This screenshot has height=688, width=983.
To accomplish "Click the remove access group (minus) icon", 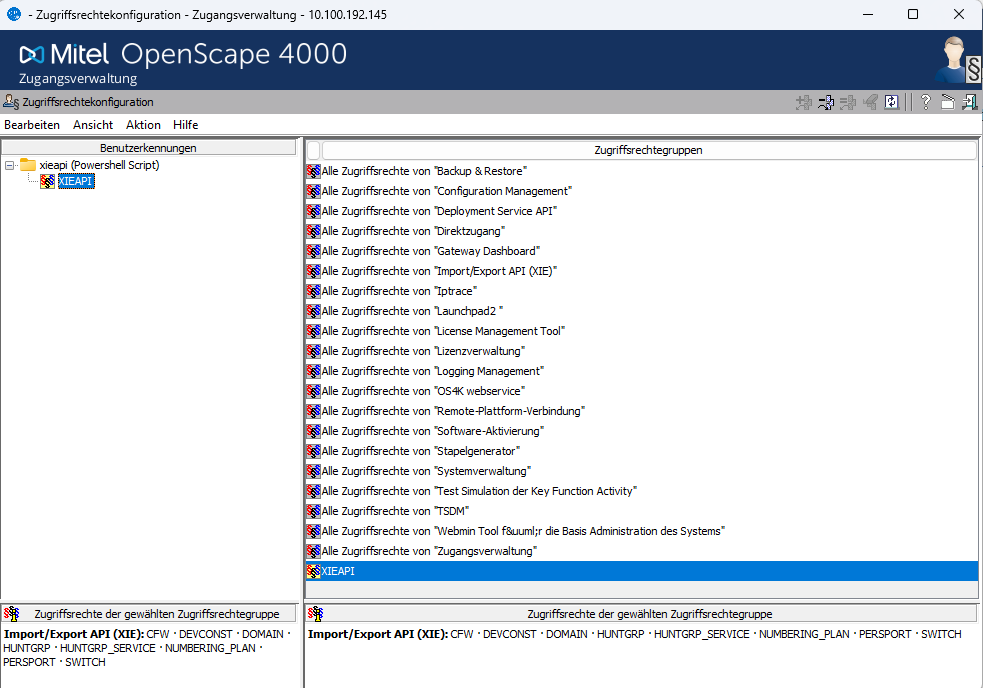I will 826,102.
